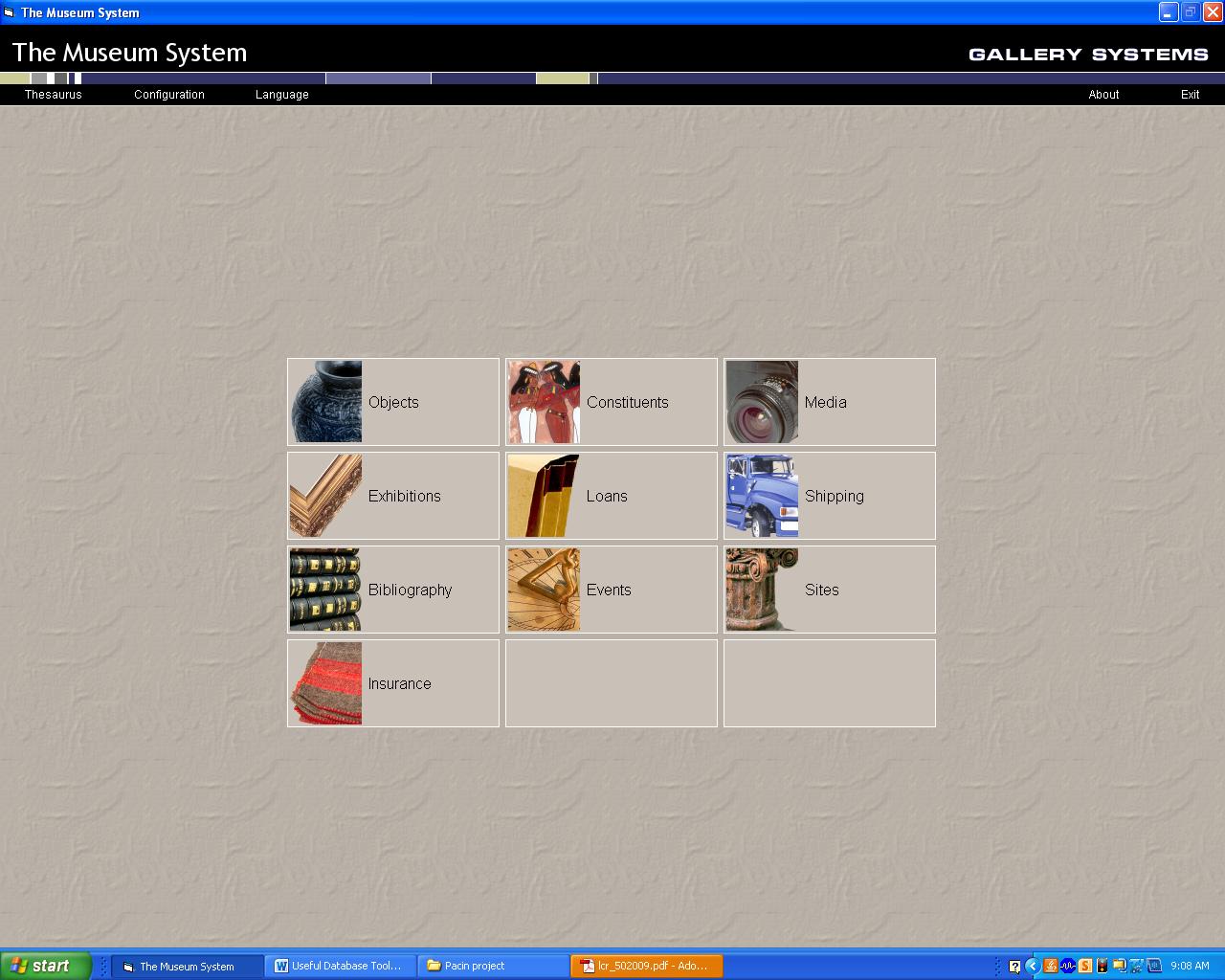Select the Insurance blanket icon
The height and width of the screenshot is (980, 1225).
coord(326,683)
